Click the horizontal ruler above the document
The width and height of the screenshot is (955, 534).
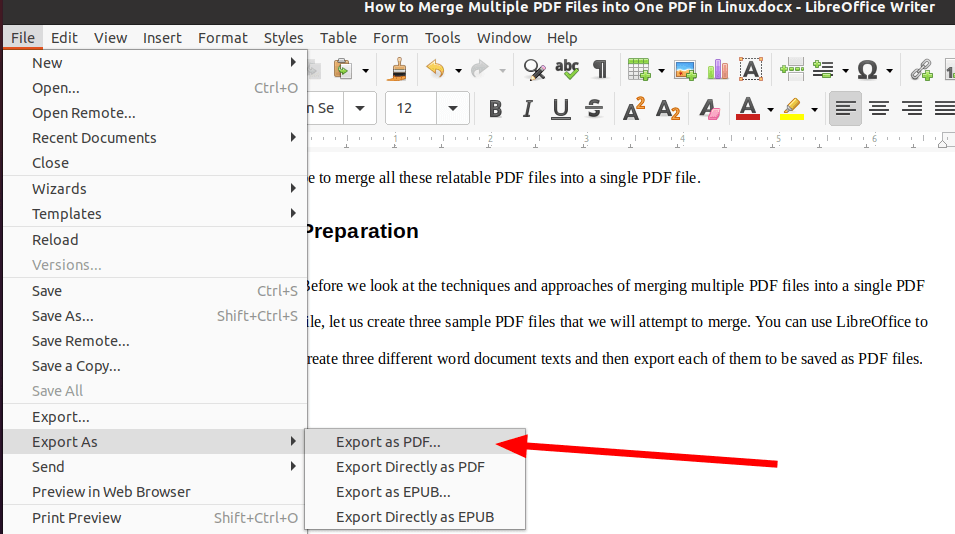point(630,140)
